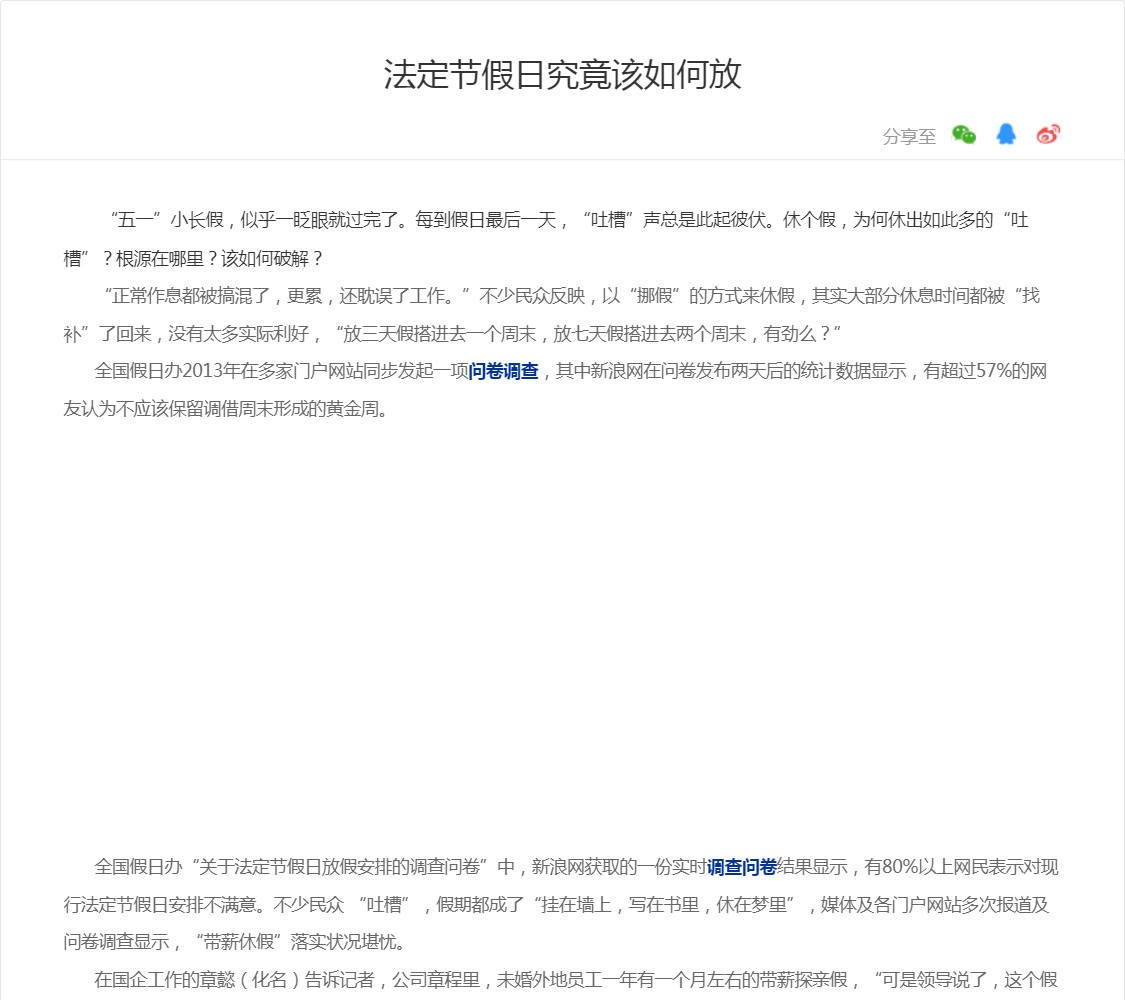Share the article to WeChat
1125x1000 pixels.
pyautogui.click(x=964, y=134)
